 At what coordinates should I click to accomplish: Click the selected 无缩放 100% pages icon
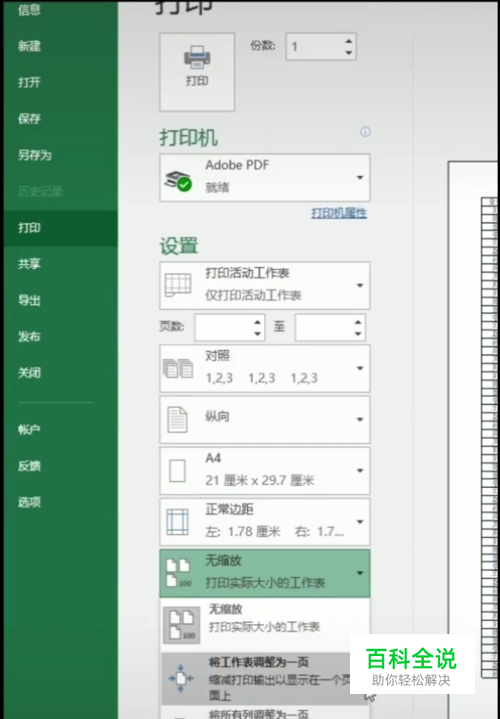click(178, 573)
